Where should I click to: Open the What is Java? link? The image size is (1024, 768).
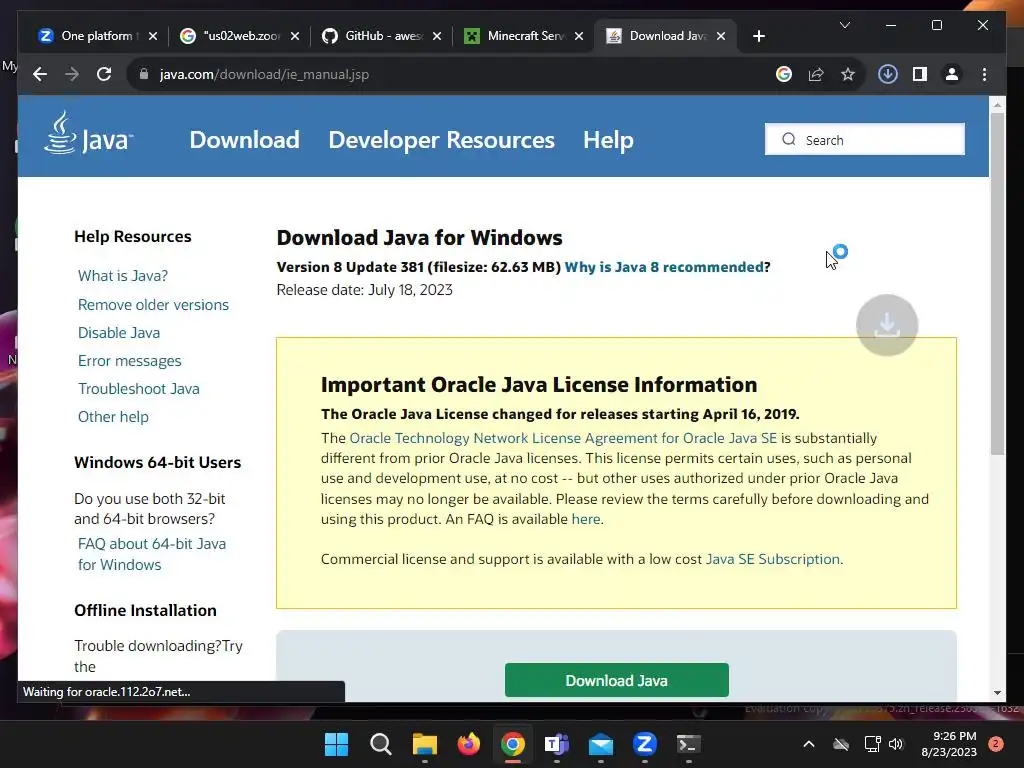coord(123,276)
